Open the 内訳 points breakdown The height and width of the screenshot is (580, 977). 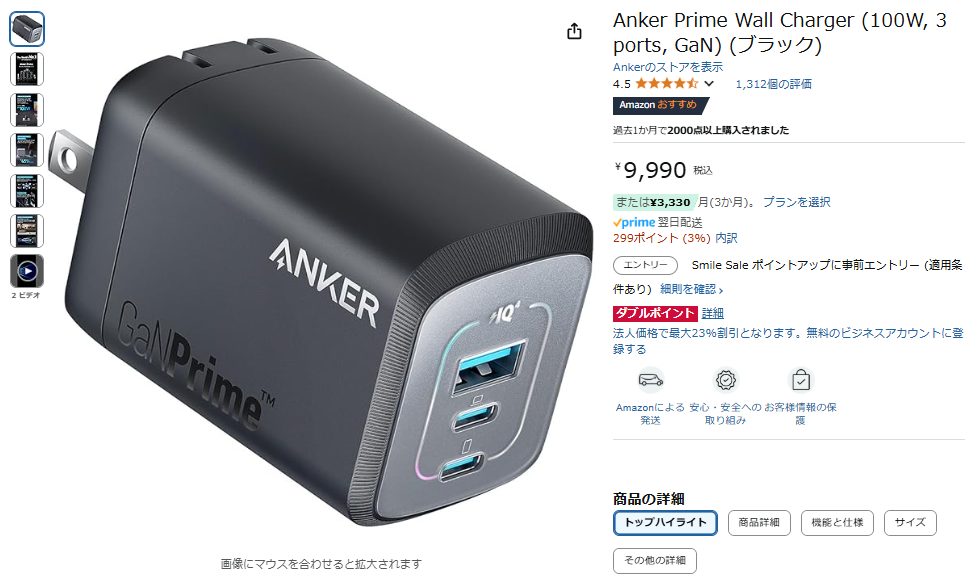pos(727,238)
